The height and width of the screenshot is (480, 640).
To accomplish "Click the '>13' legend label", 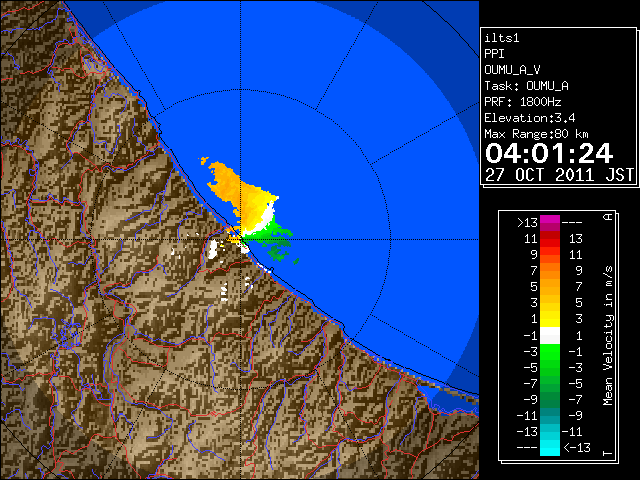I will 527,223.
